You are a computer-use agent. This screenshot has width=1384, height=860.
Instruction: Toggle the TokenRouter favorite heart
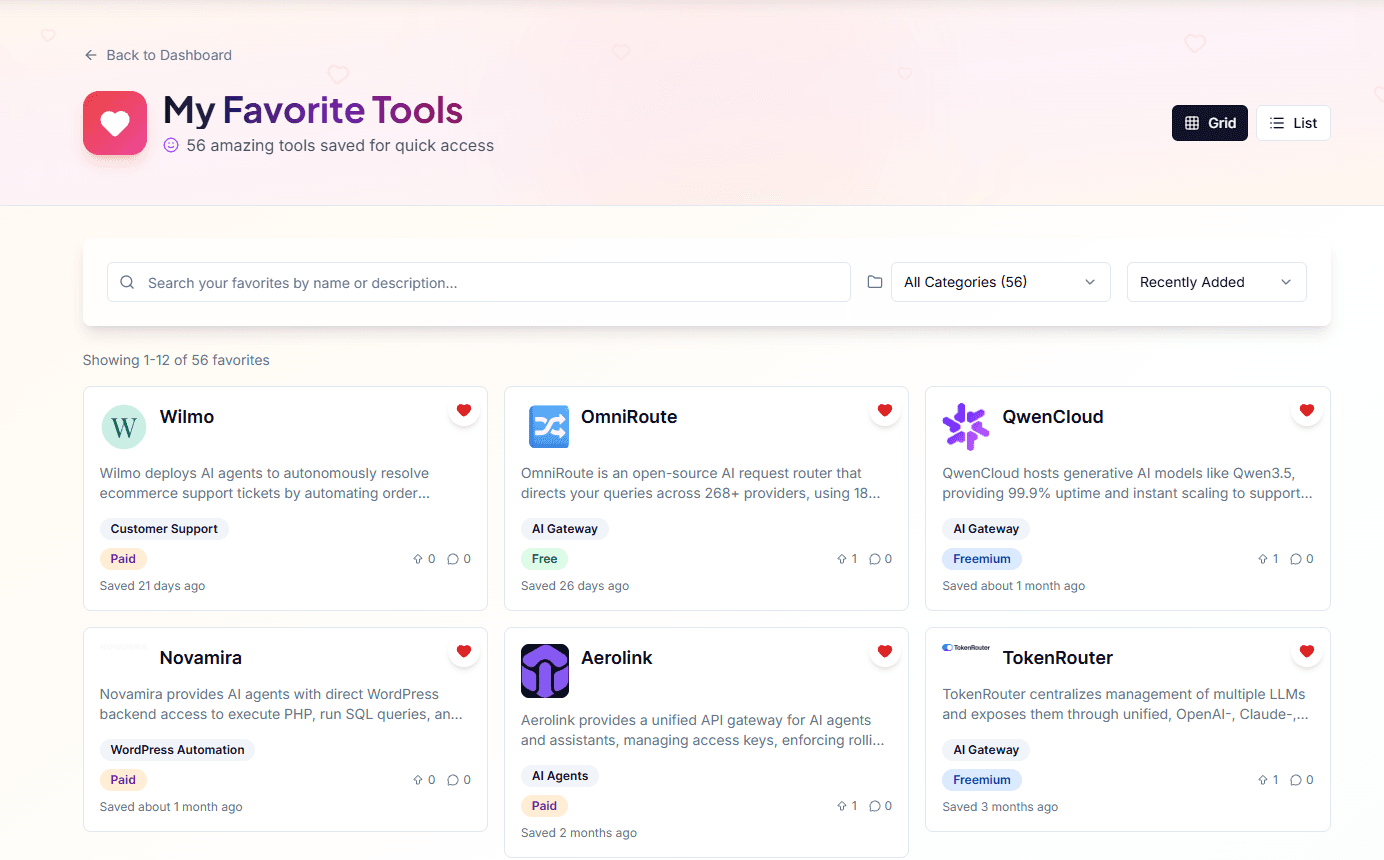tap(1306, 651)
